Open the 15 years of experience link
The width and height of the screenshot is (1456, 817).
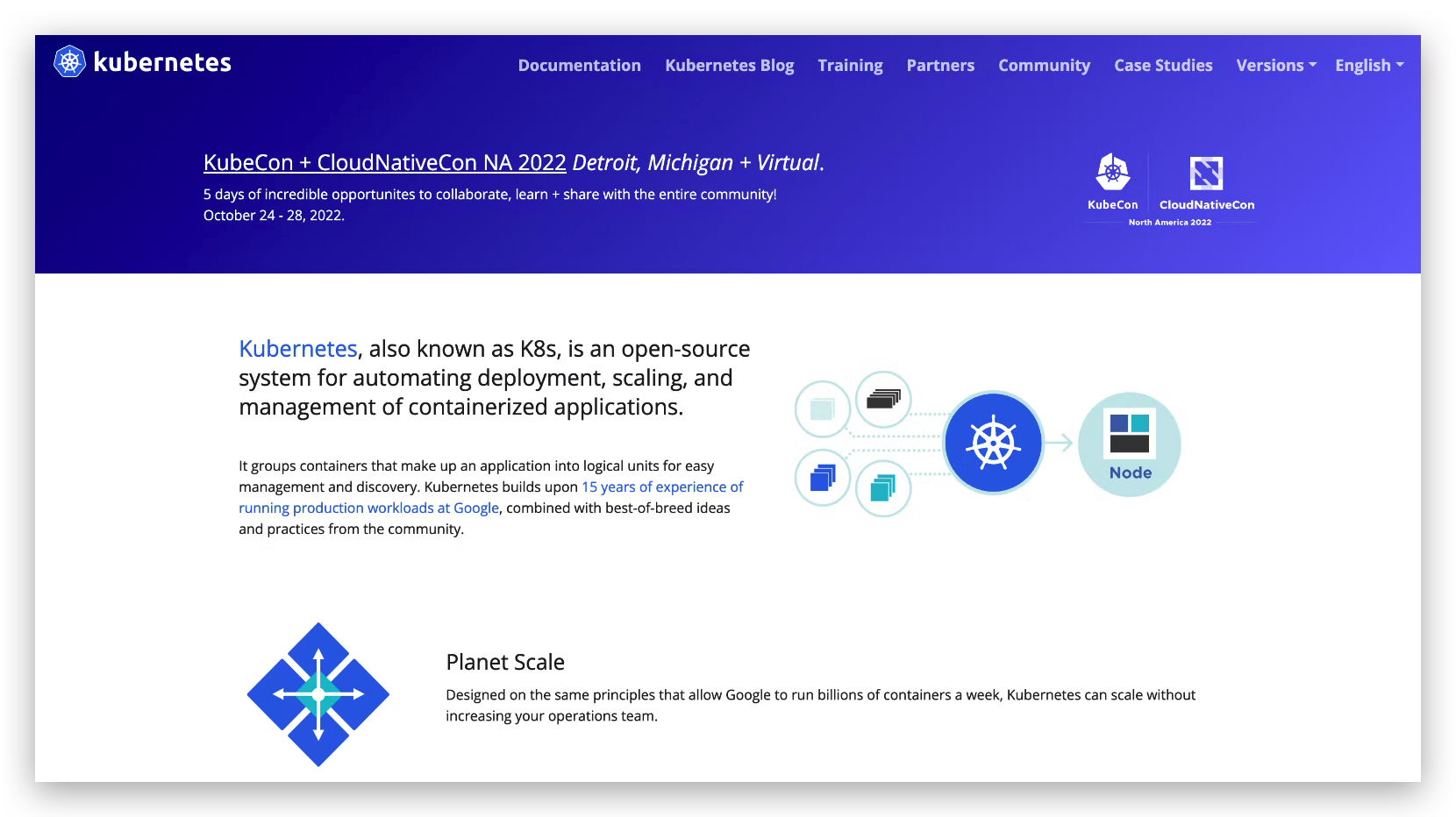pos(662,487)
